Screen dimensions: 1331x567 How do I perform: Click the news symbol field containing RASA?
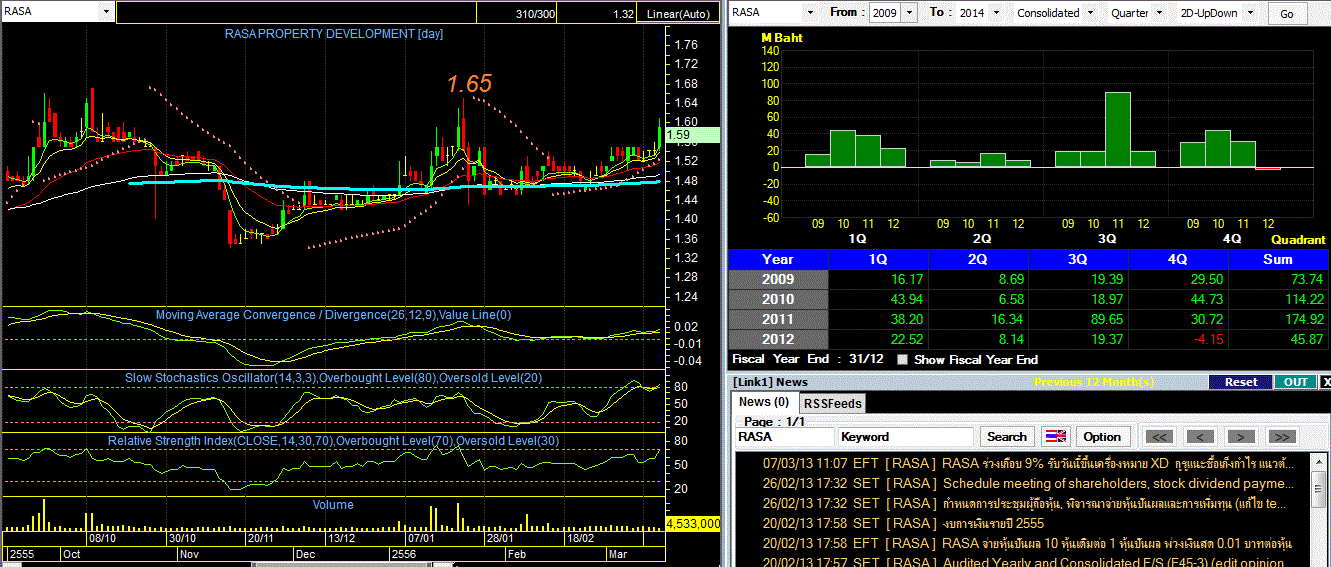point(785,437)
